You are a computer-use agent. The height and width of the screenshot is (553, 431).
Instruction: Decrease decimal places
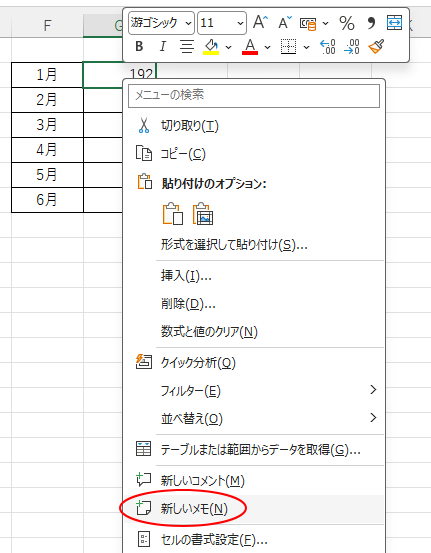coord(352,46)
